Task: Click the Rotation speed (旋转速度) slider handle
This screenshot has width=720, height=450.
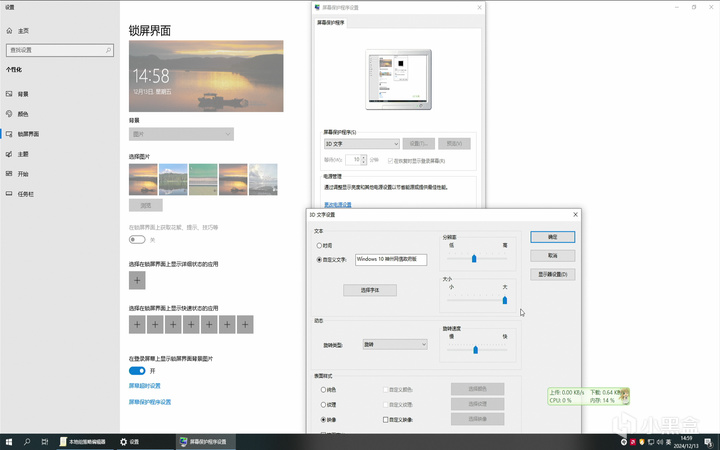Action: [475, 350]
